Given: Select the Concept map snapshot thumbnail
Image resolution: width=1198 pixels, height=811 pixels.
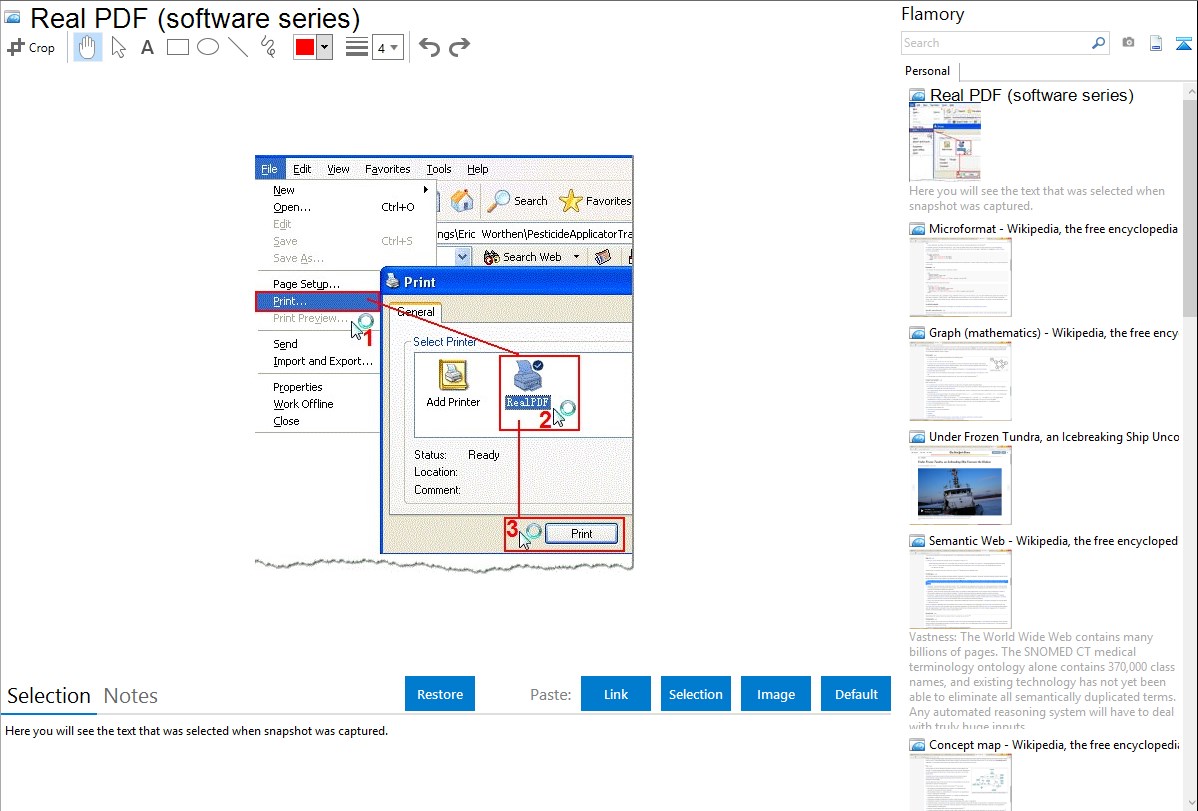Looking at the screenshot, I should [x=960, y=782].
